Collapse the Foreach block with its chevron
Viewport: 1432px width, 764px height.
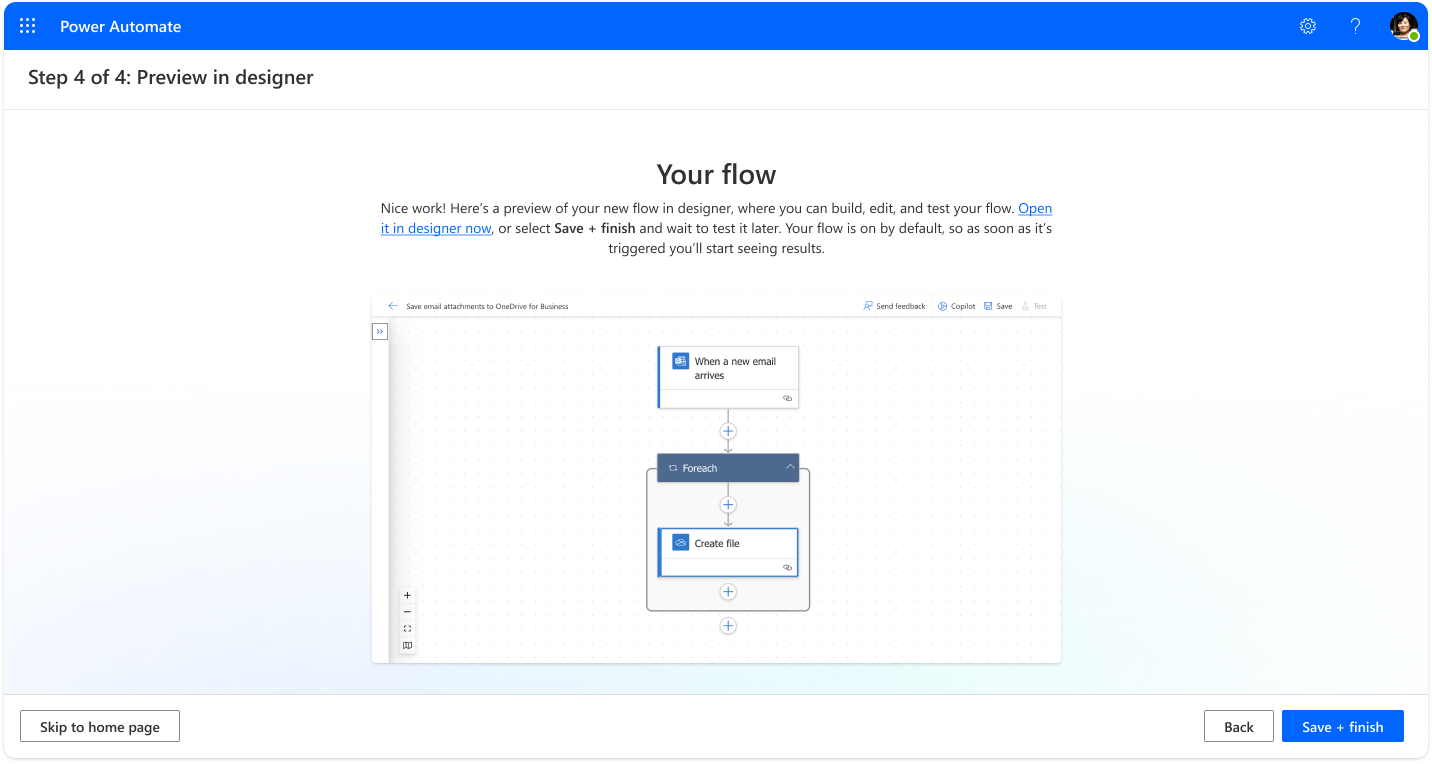[x=790, y=467]
